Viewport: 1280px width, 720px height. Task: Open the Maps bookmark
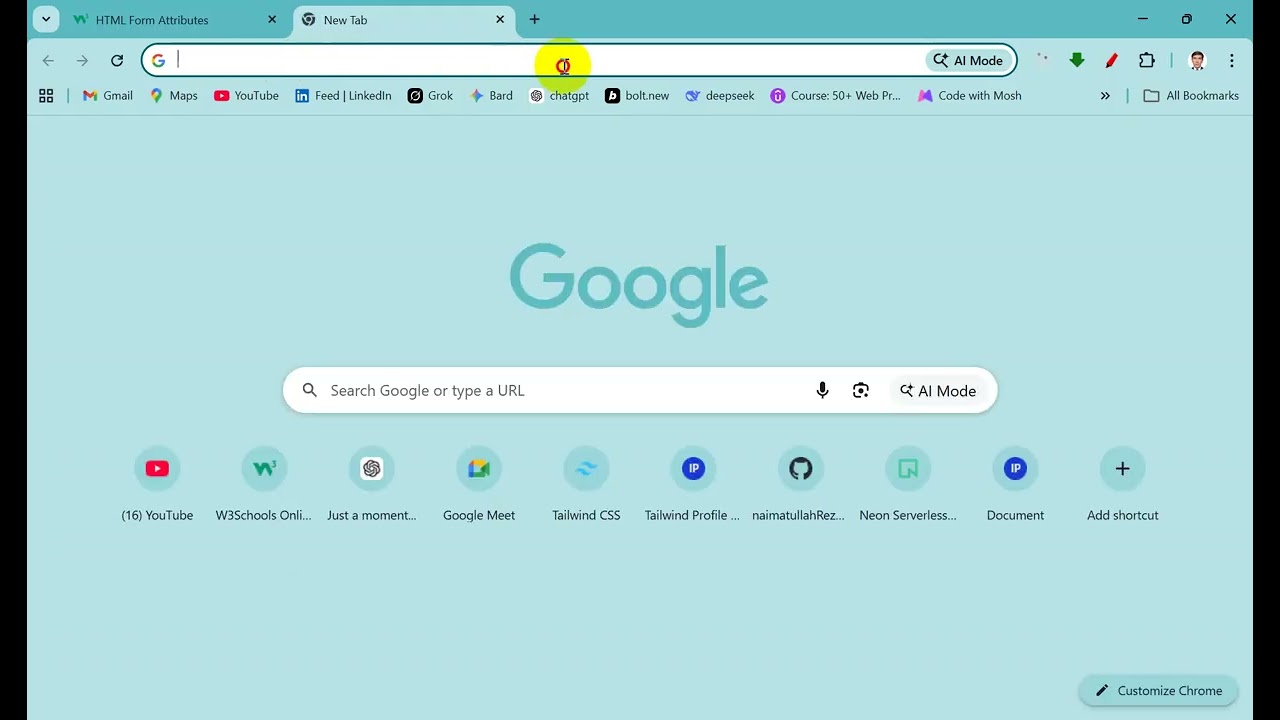[x=174, y=96]
